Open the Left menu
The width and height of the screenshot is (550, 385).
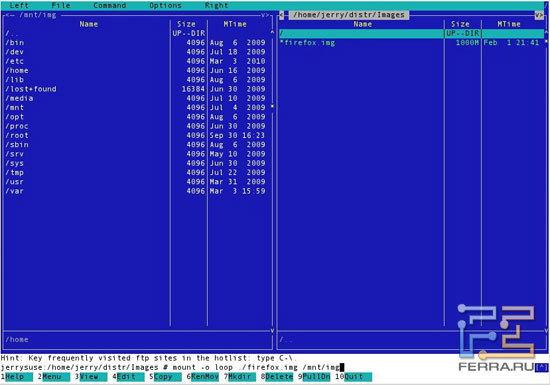(x=19, y=5)
